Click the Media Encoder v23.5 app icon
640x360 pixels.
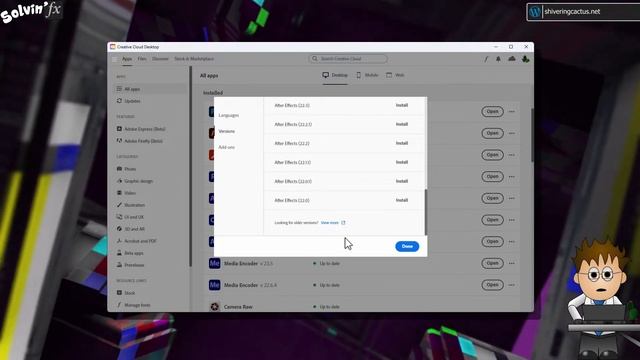pyautogui.click(x=215, y=263)
